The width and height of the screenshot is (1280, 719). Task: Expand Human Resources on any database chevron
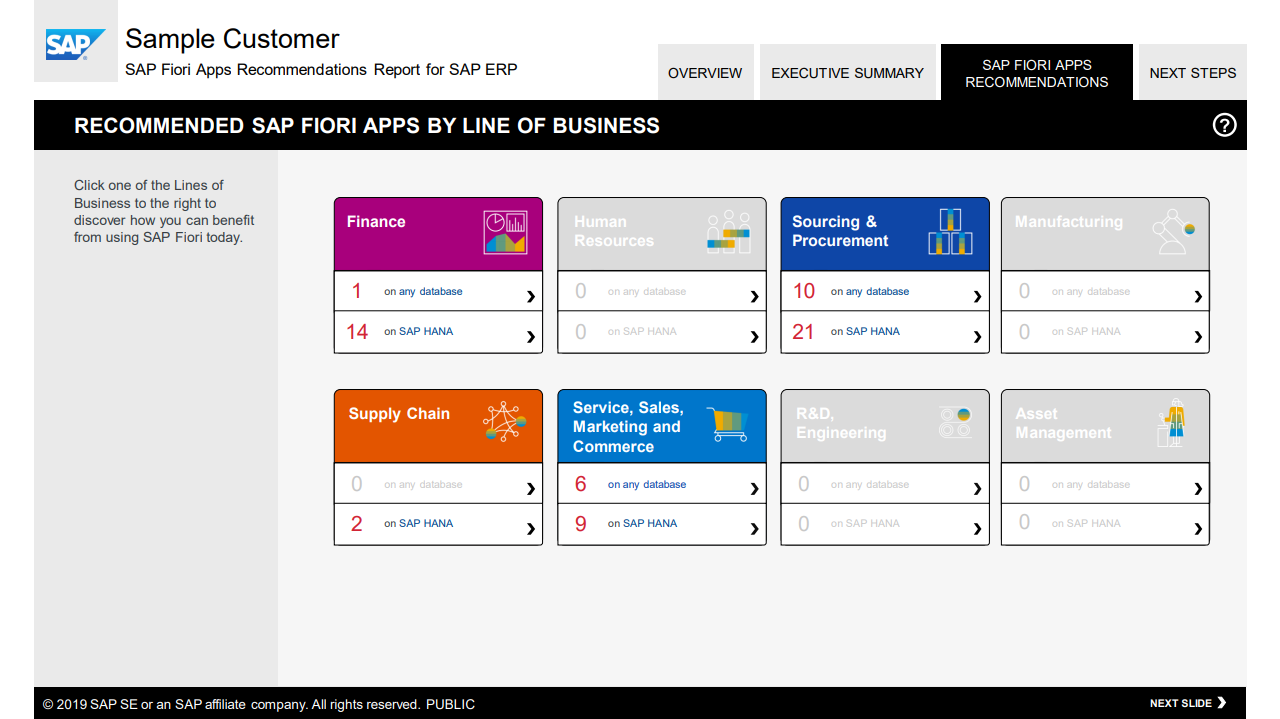(754, 297)
